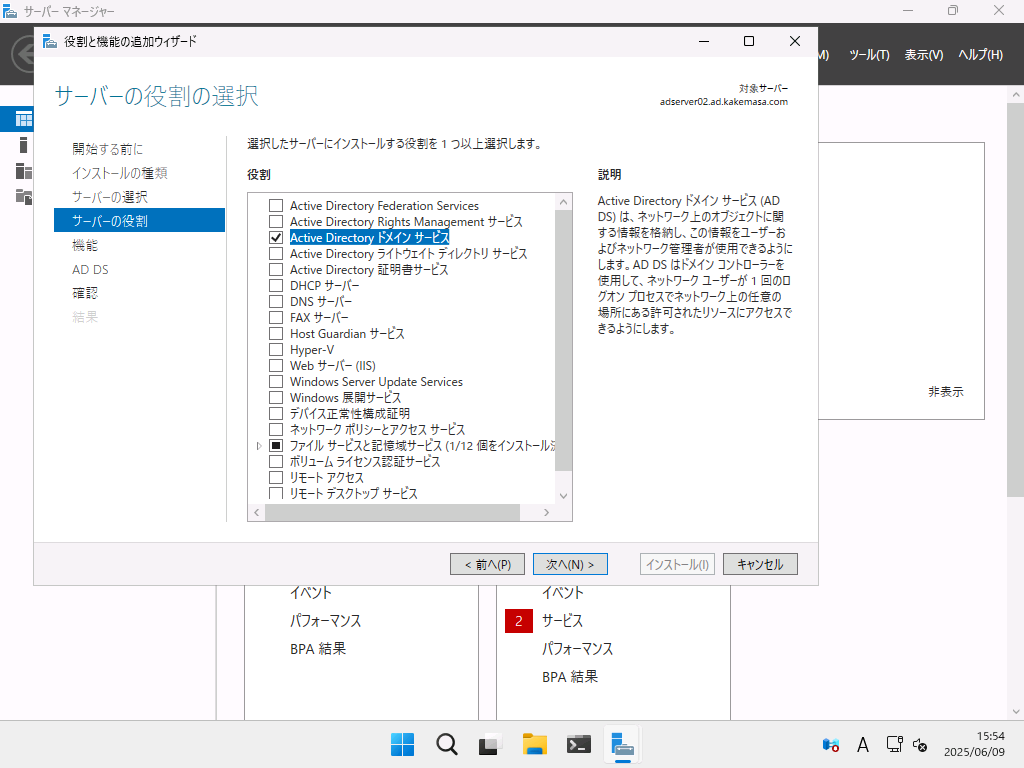Check Web サーバー (IIS) checkbox
1024x768 pixels.
pyautogui.click(x=276, y=366)
